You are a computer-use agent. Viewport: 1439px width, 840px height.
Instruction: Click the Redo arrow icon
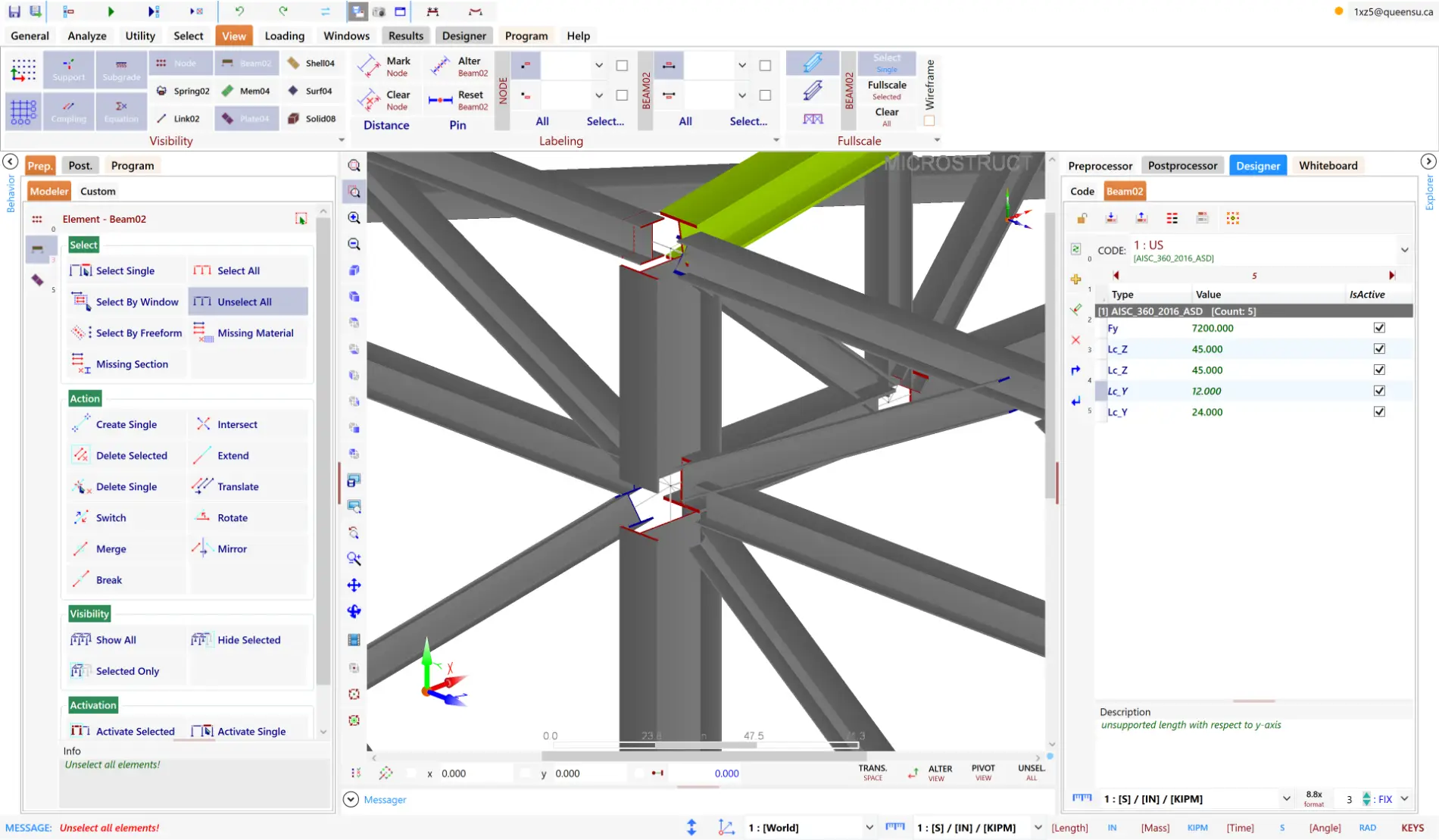click(x=282, y=11)
